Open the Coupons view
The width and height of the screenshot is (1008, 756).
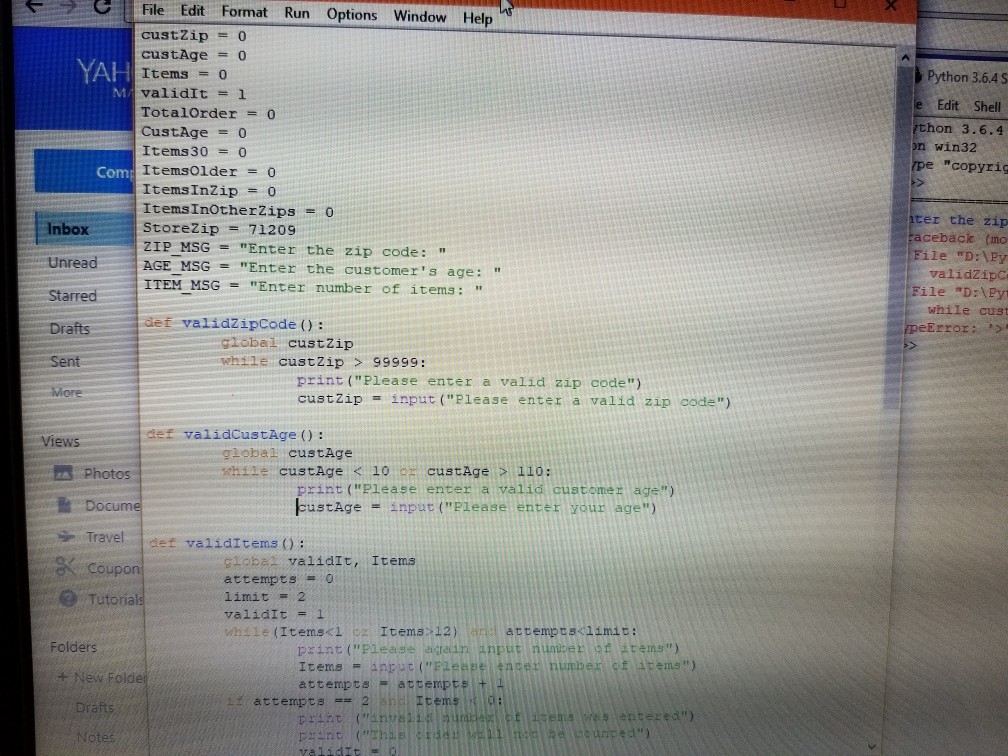point(110,568)
